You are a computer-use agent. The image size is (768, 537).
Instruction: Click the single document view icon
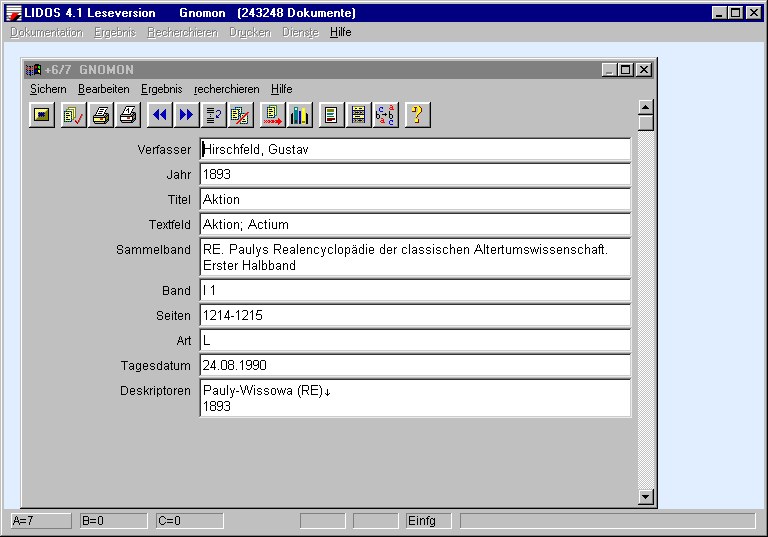332,115
